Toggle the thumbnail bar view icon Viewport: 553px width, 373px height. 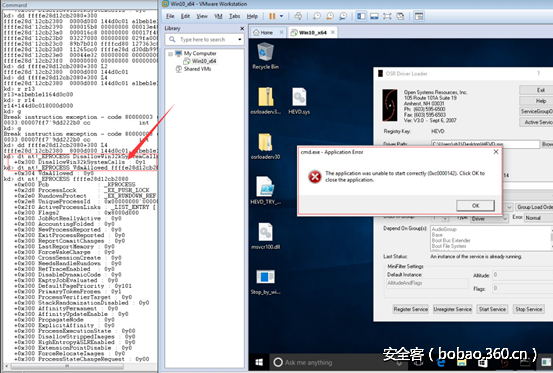click(x=374, y=16)
